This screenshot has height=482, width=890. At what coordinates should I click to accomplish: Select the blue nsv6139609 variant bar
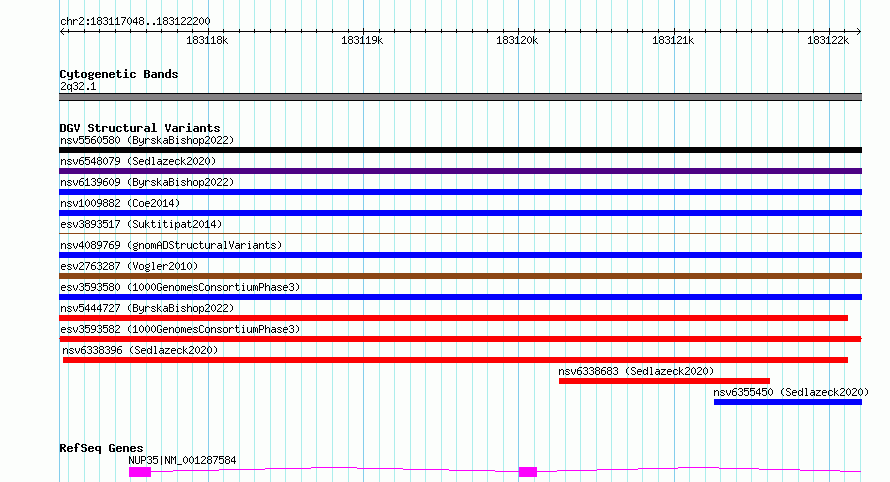coord(460,192)
